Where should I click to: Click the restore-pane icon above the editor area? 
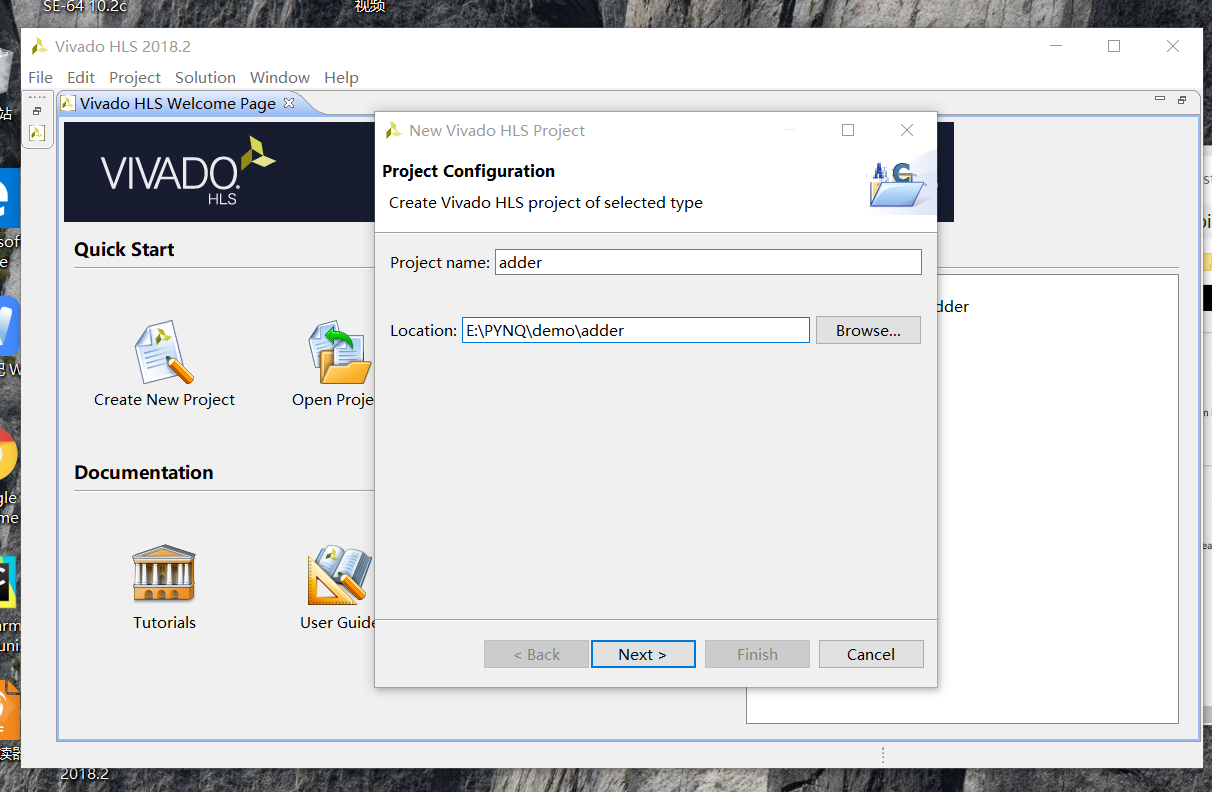[1182, 99]
